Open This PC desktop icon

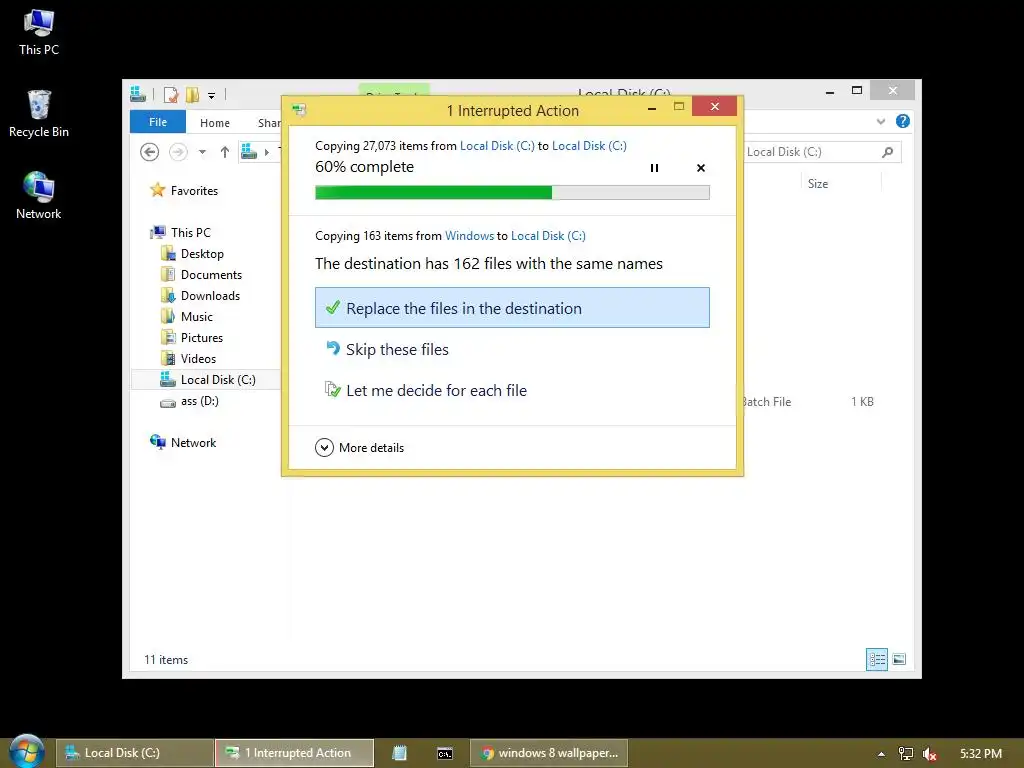coord(39,33)
